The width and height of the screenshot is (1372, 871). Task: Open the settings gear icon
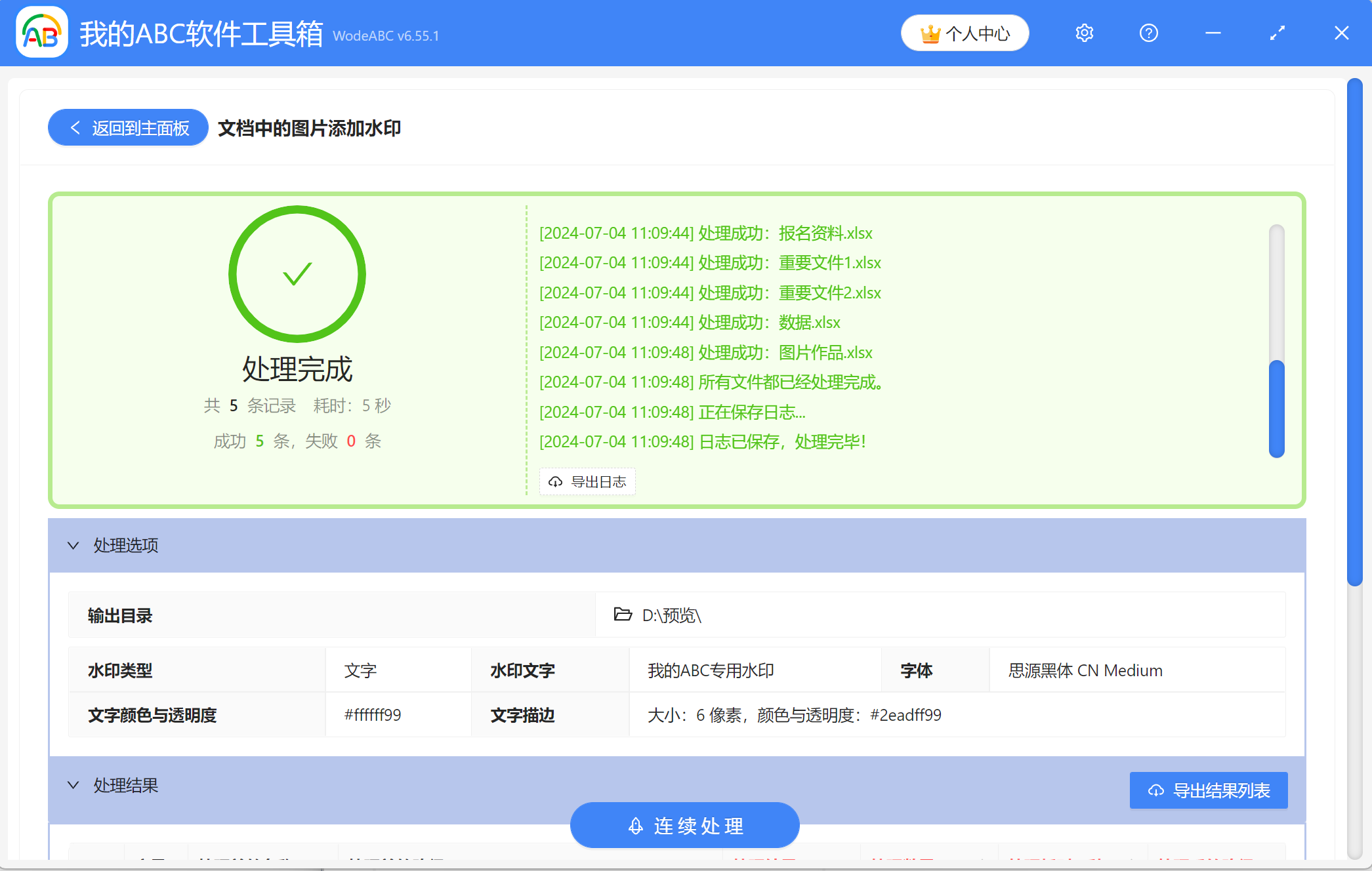(x=1085, y=33)
